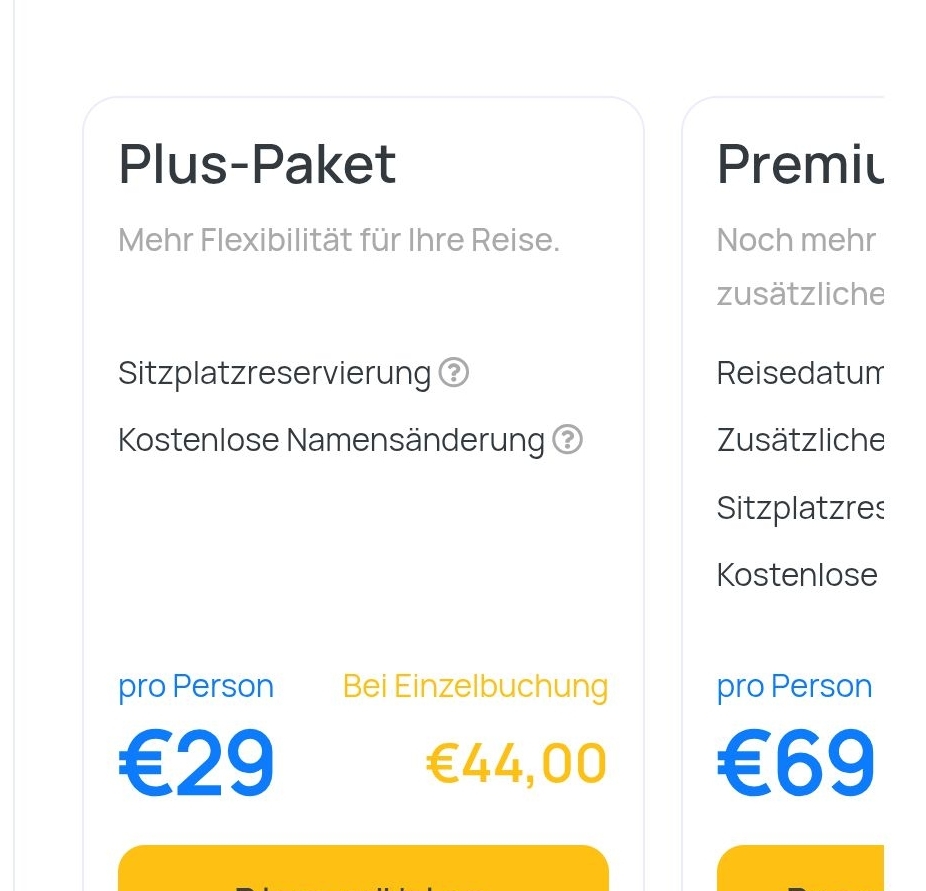This screenshot has height=891, width=926.
Task: Click the 'Noch mehr' Premium subtitle
Action: [796, 240]
